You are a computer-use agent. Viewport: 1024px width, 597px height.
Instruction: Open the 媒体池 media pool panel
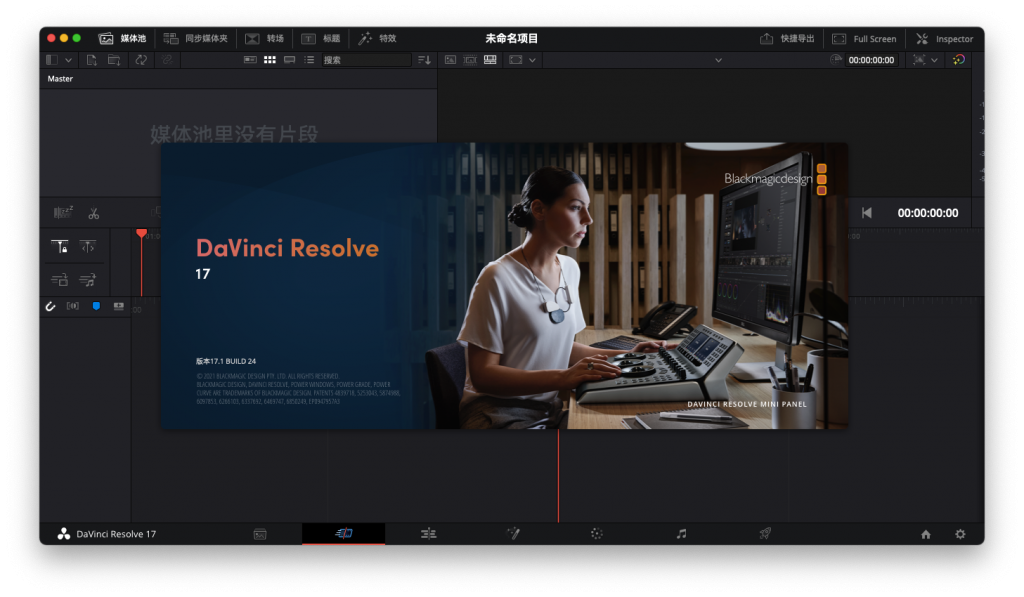point(122,39)
